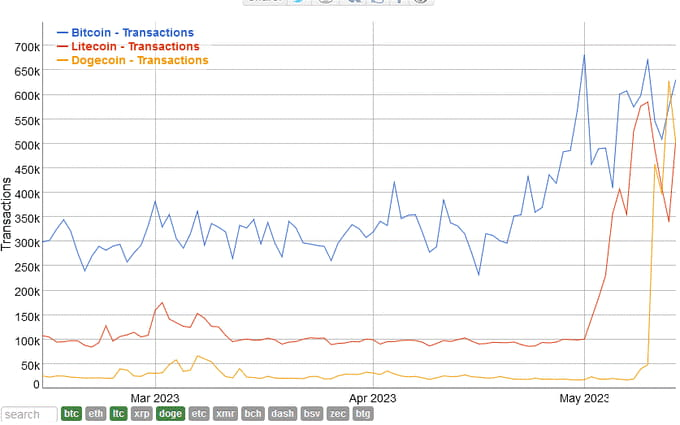Click the May 2023 axis label

coord(584,398)
